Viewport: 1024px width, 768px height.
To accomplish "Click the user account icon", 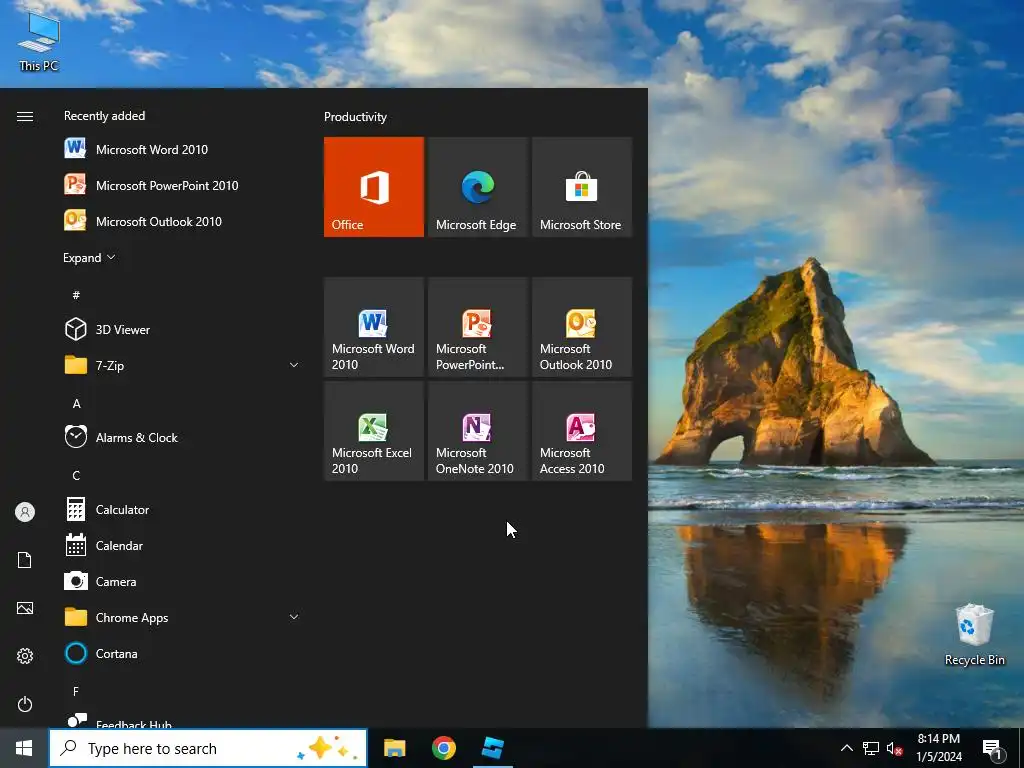I will (x=25, y=512).
